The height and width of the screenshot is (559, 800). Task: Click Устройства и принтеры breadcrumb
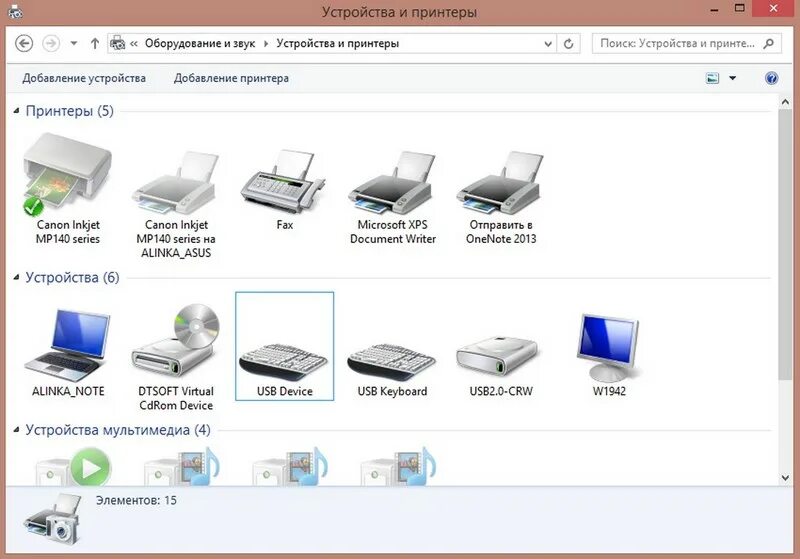(x=338, y=43)
